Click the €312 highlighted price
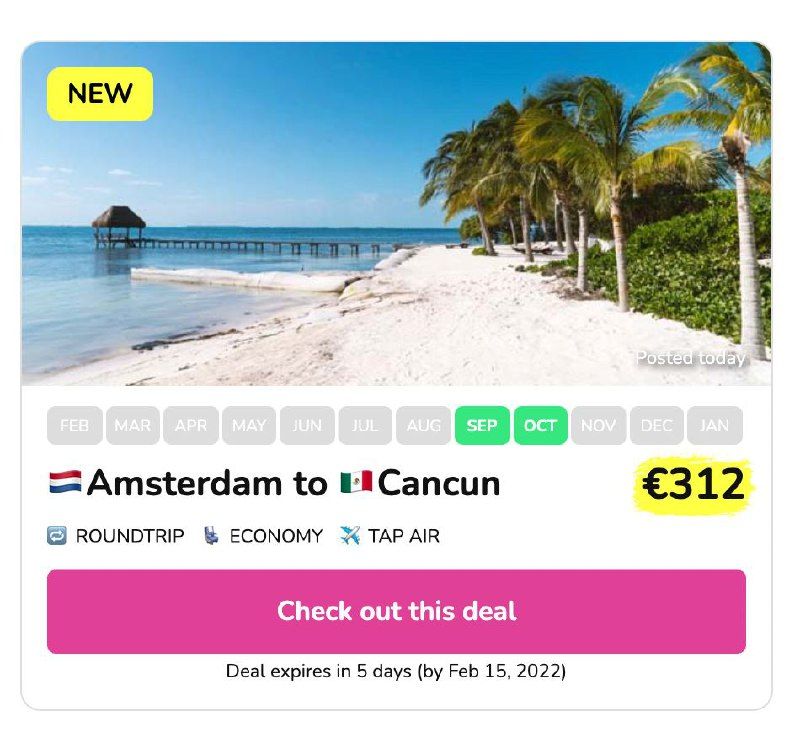The width and height of the screenshot is (800, 738). point(694,484)
